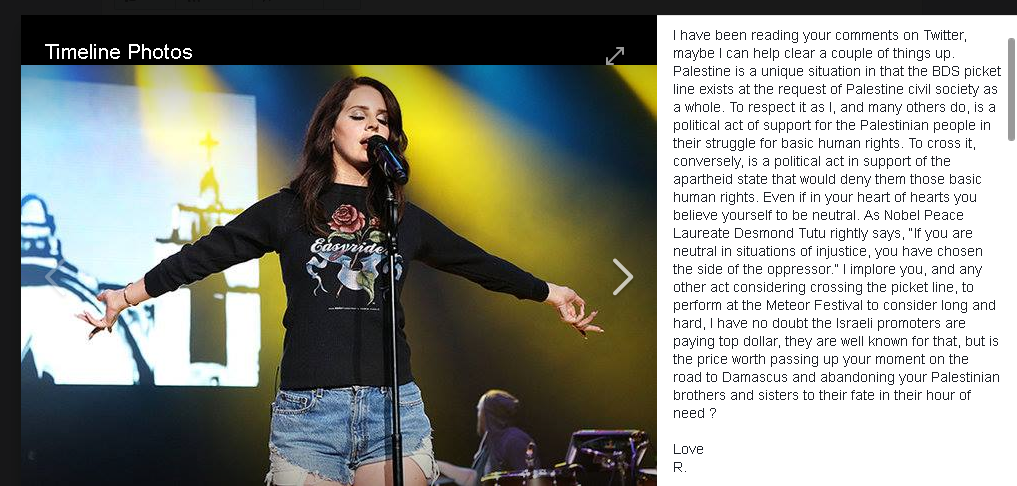Click the rose graphic on the sweatshirt
This screenshot has height=486, width=1017.
click(x=346, y=219)
